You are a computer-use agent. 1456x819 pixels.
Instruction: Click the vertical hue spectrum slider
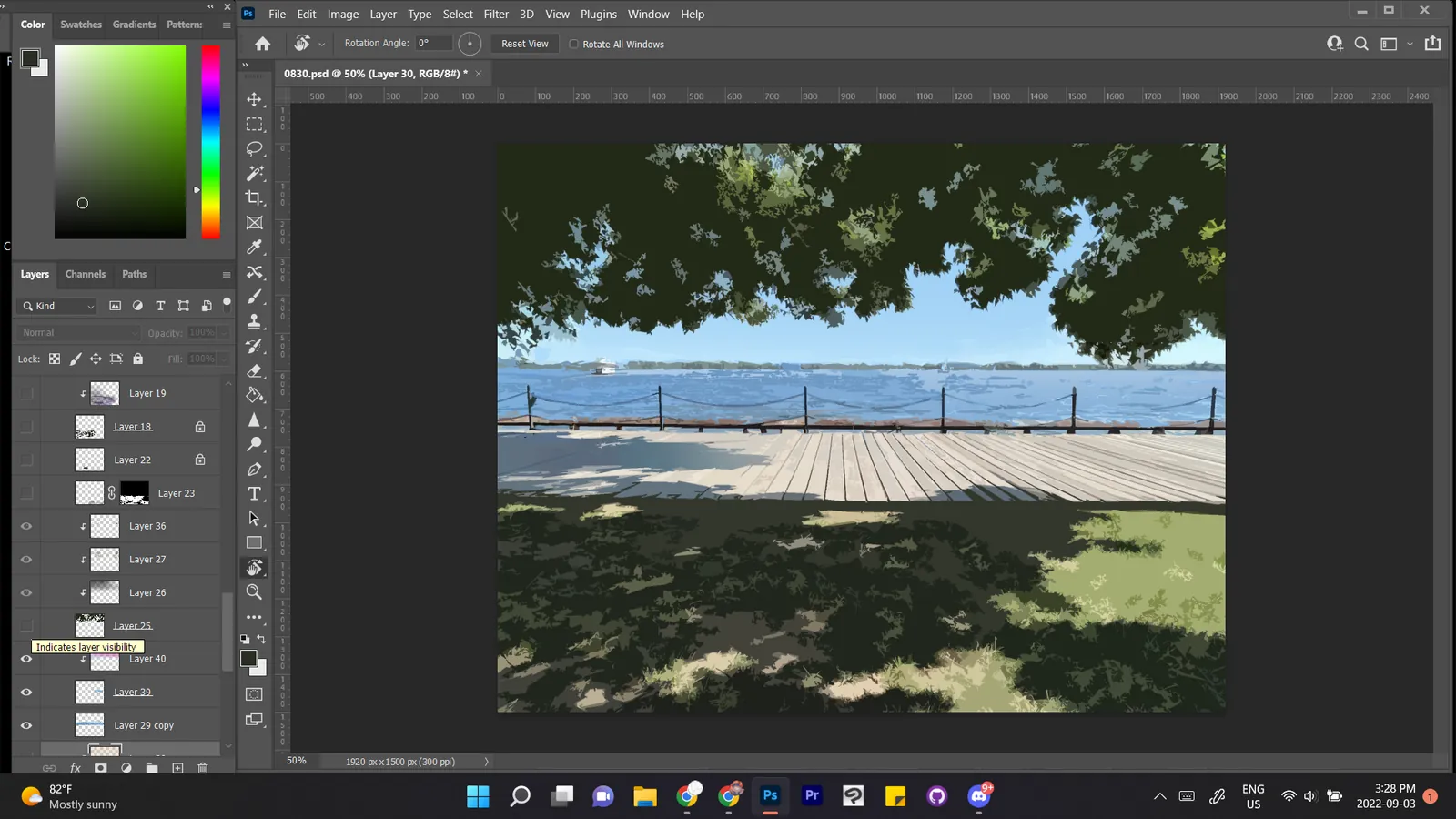tap(211, 142)
